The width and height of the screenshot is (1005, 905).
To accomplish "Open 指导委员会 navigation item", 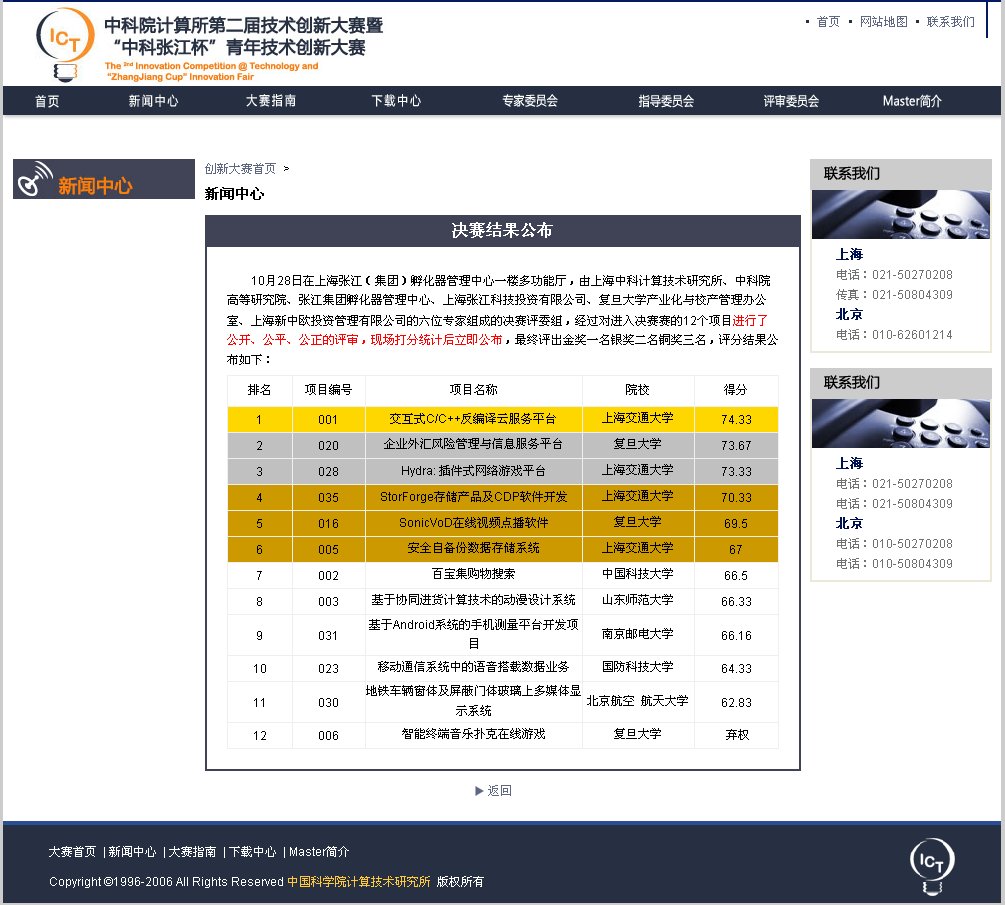I will (666, 101).
